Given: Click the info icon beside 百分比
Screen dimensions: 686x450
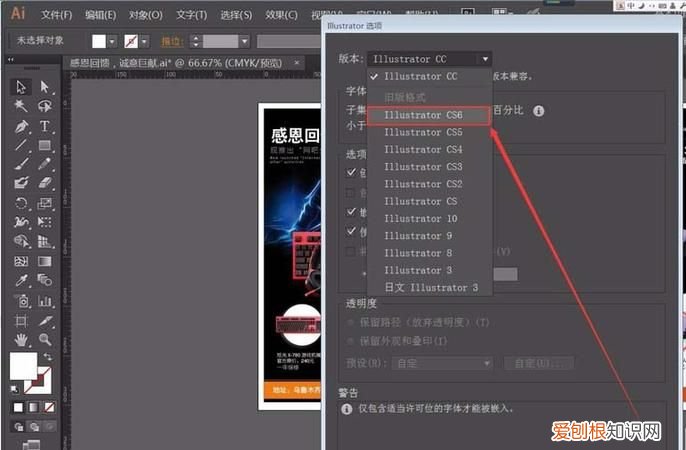Looking at the screenshot, I should (x=539, y=111).
